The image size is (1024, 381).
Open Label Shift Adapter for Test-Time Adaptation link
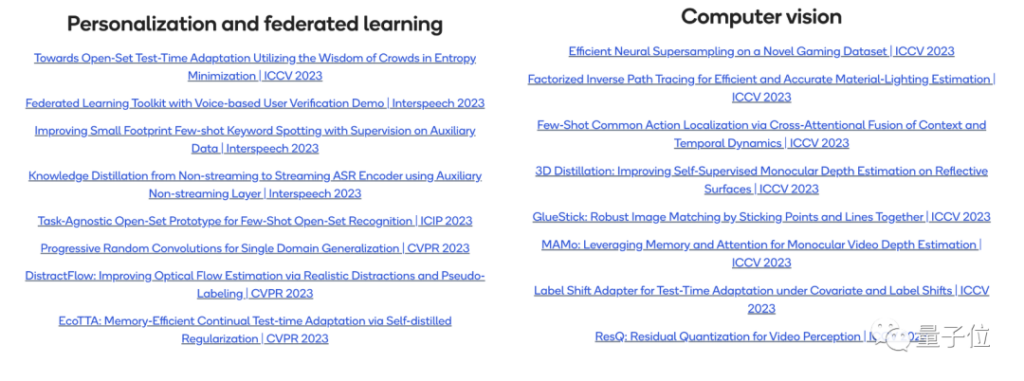761,299
